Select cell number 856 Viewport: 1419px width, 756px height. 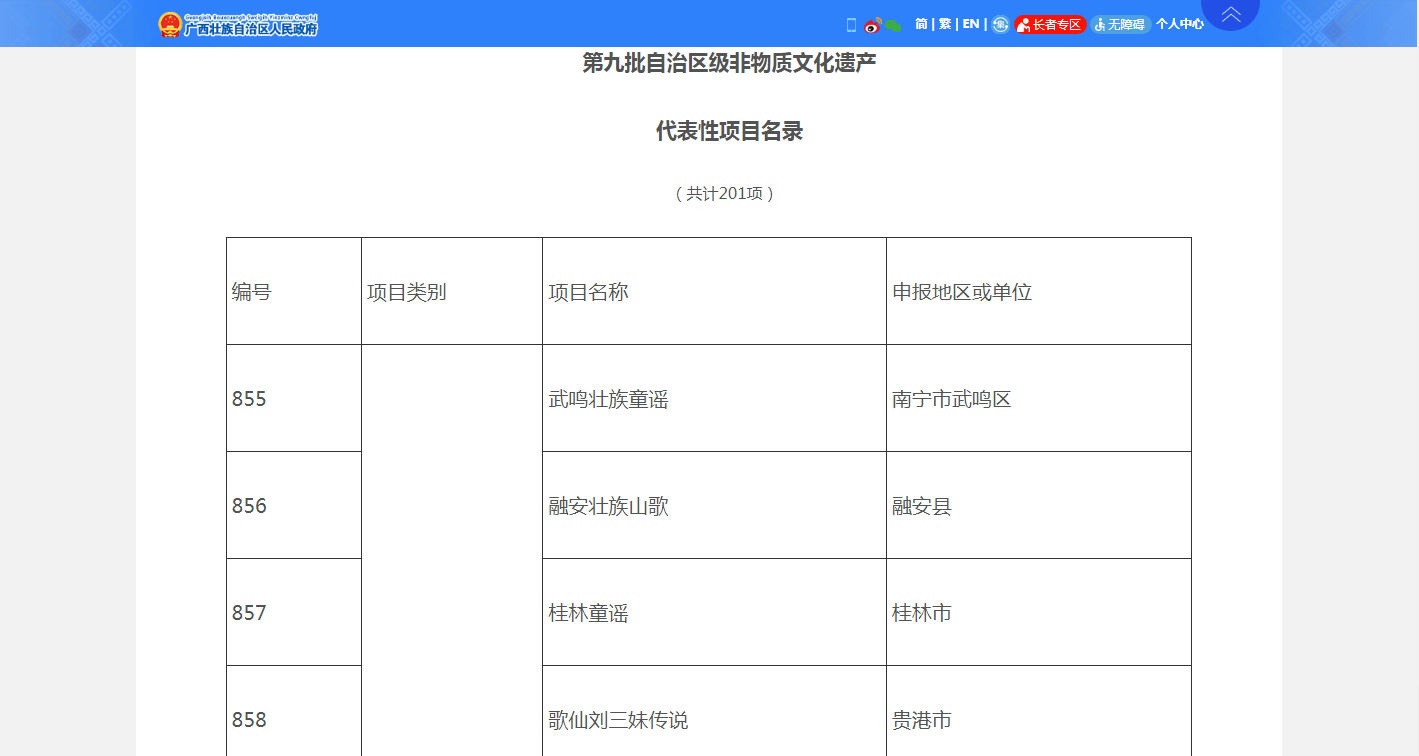[x=249, y=506]
